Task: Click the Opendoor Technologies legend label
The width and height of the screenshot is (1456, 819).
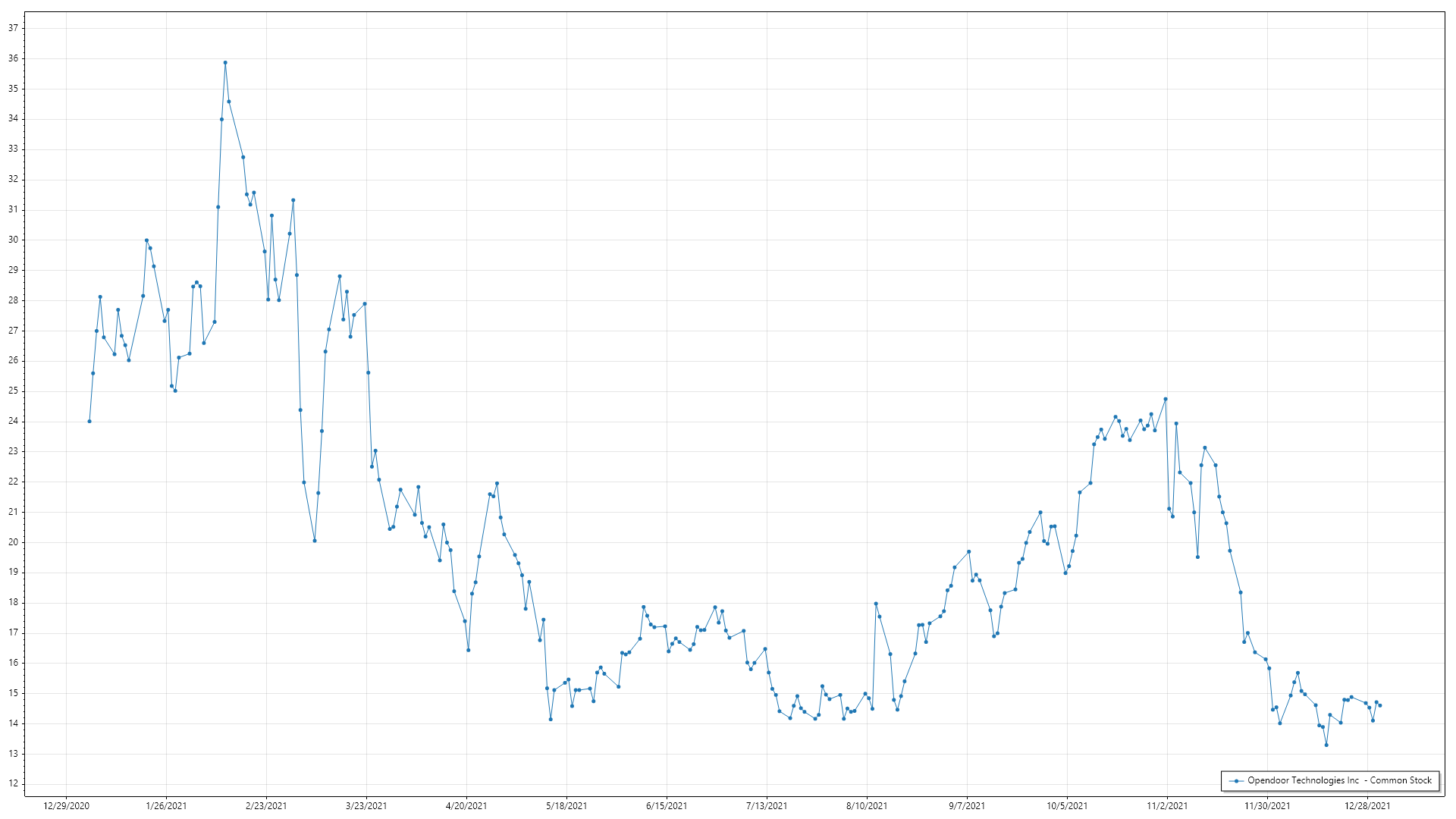Action: tap(1339, 780)
